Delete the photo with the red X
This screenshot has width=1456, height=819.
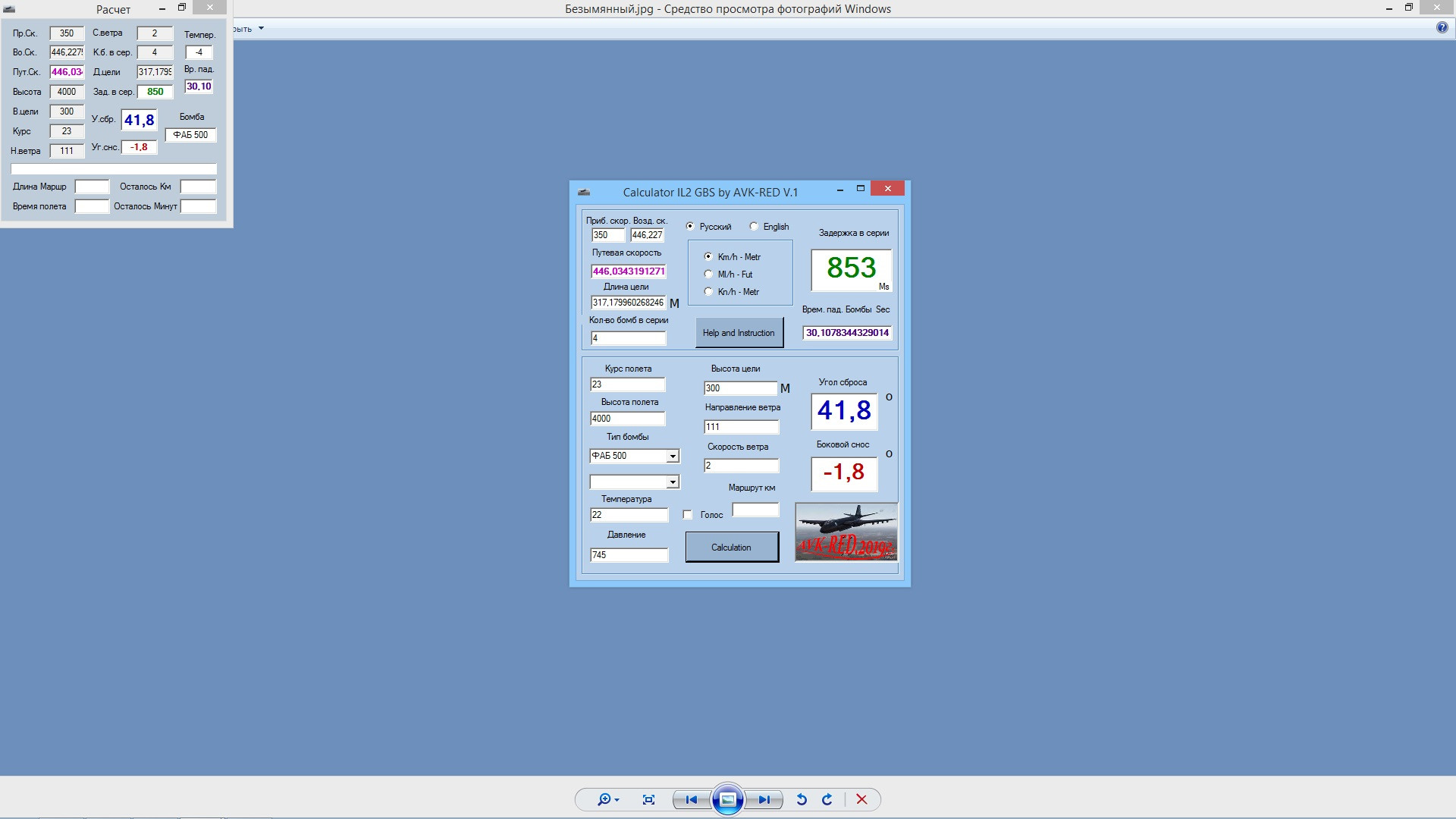[861, 799]
